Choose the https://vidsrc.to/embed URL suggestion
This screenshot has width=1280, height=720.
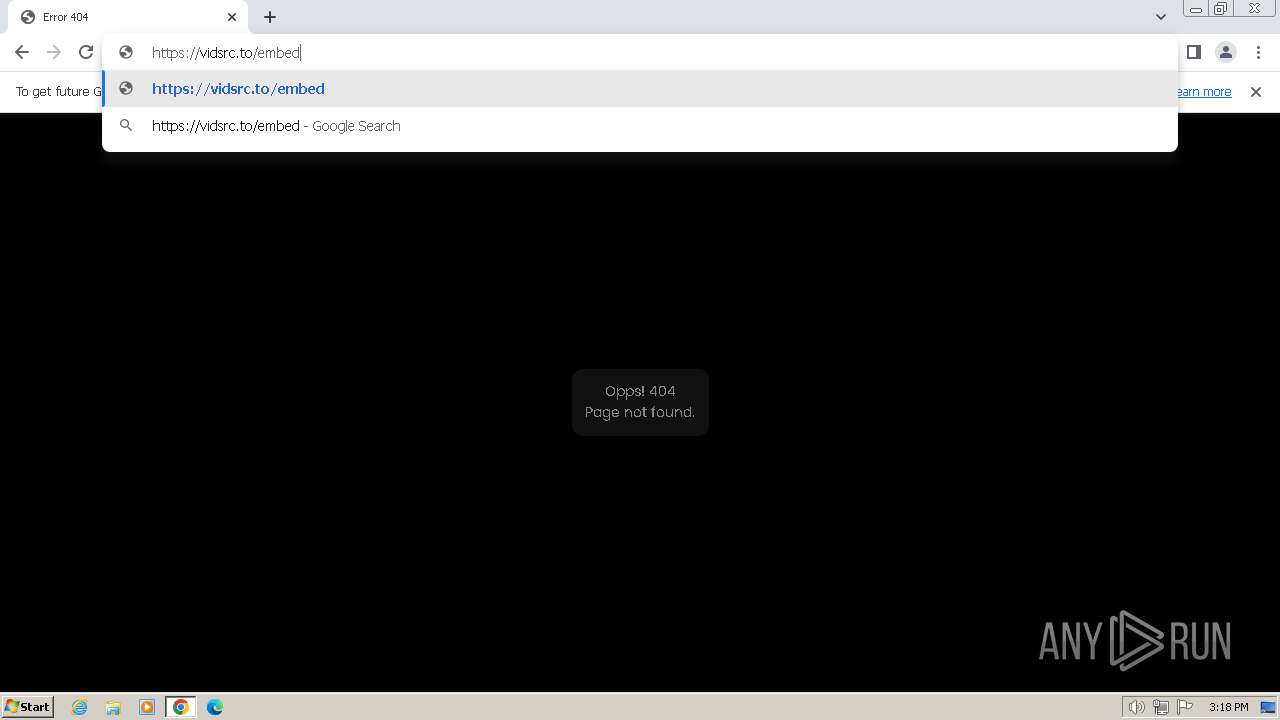pyautogui.click(x=640, y=89)
